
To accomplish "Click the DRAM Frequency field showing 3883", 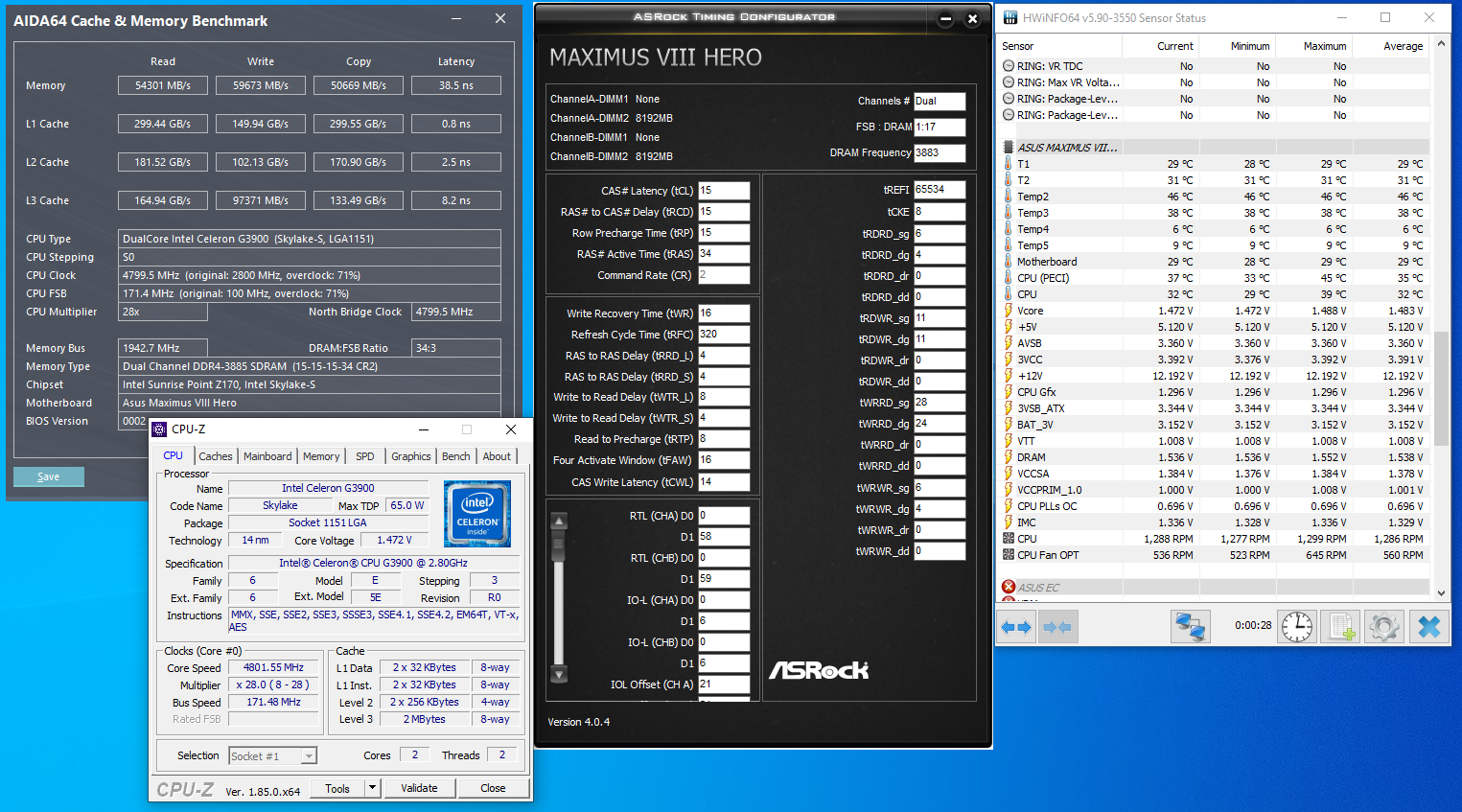I will pyautogui.click(x=940, y=152).
